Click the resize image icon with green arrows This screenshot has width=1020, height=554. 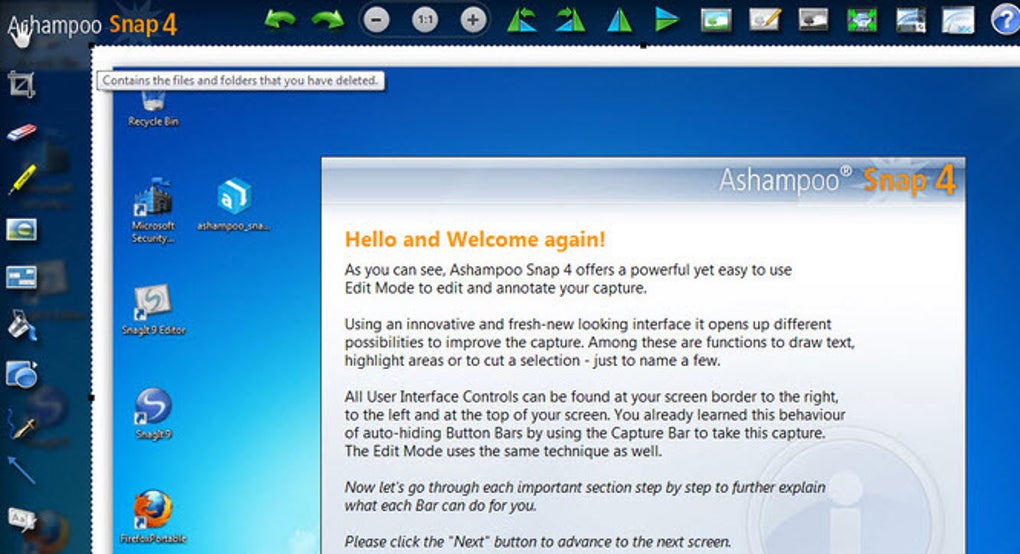click(862, 20)
